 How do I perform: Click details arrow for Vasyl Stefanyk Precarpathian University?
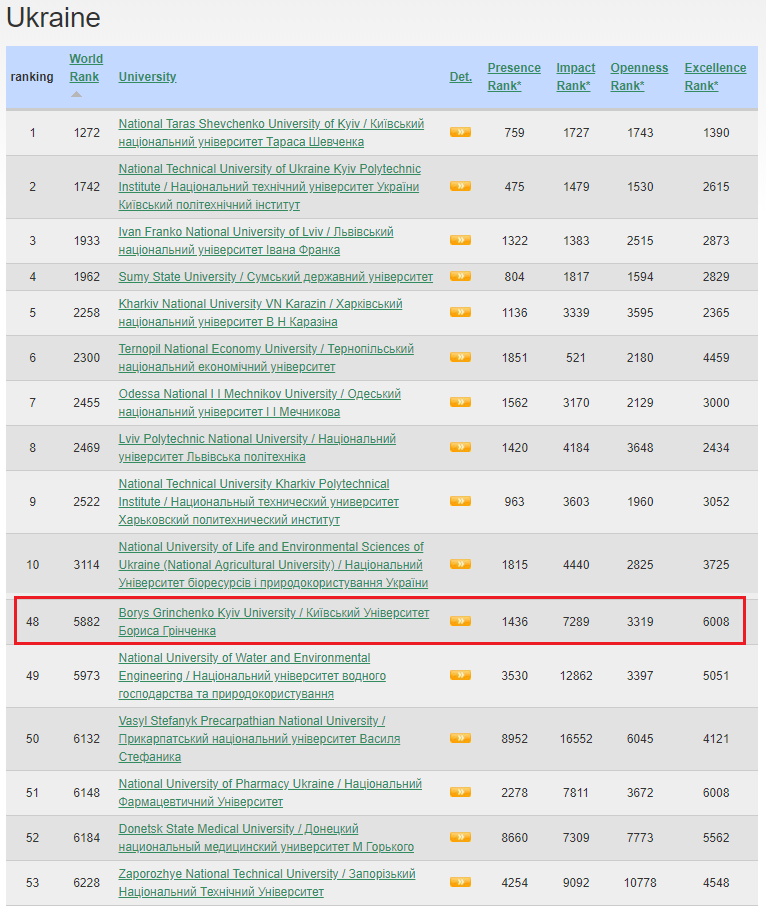[460, 738]
